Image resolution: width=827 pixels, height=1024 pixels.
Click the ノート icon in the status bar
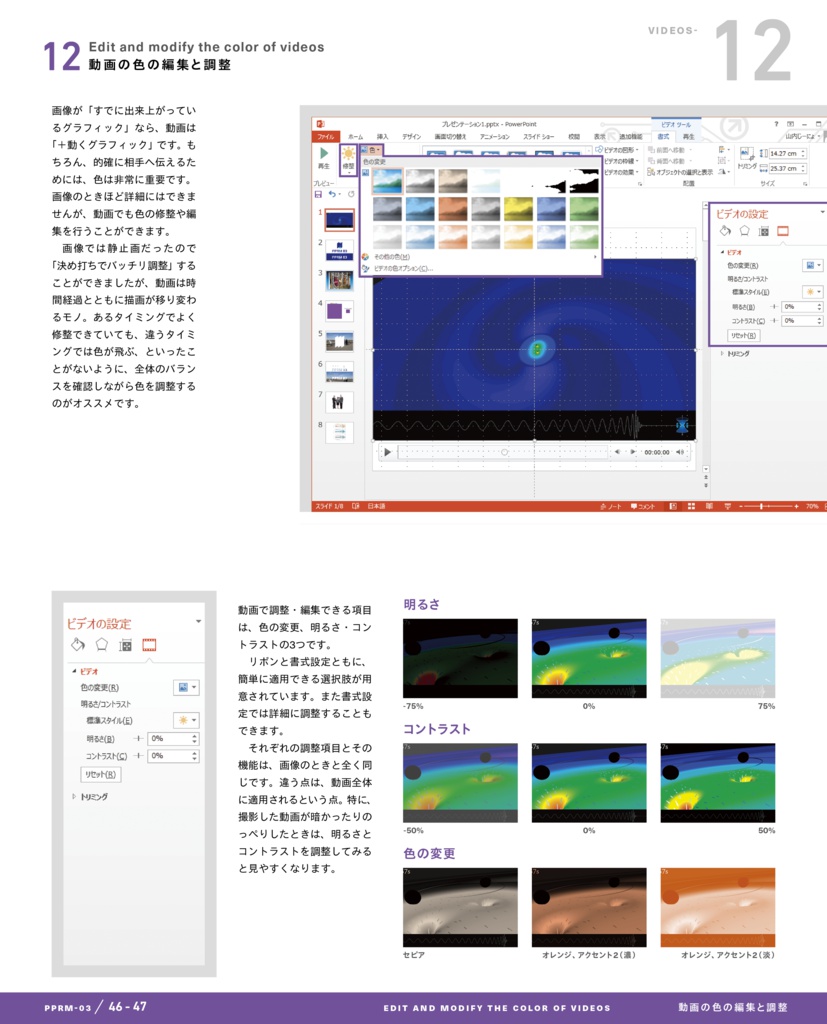(610, 506)
